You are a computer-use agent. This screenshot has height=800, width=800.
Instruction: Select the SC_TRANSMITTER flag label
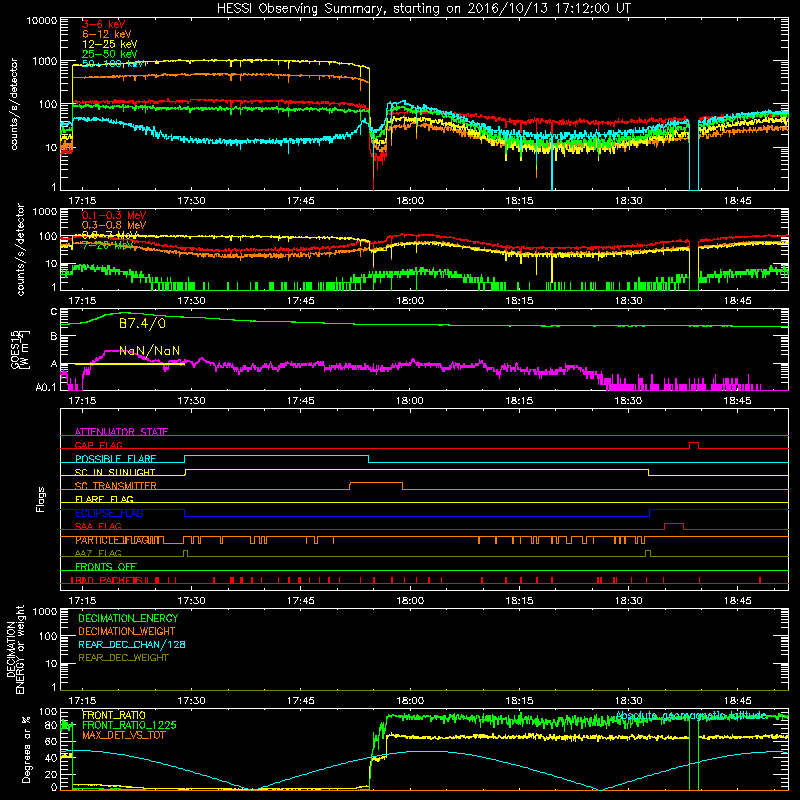[115, 486]
